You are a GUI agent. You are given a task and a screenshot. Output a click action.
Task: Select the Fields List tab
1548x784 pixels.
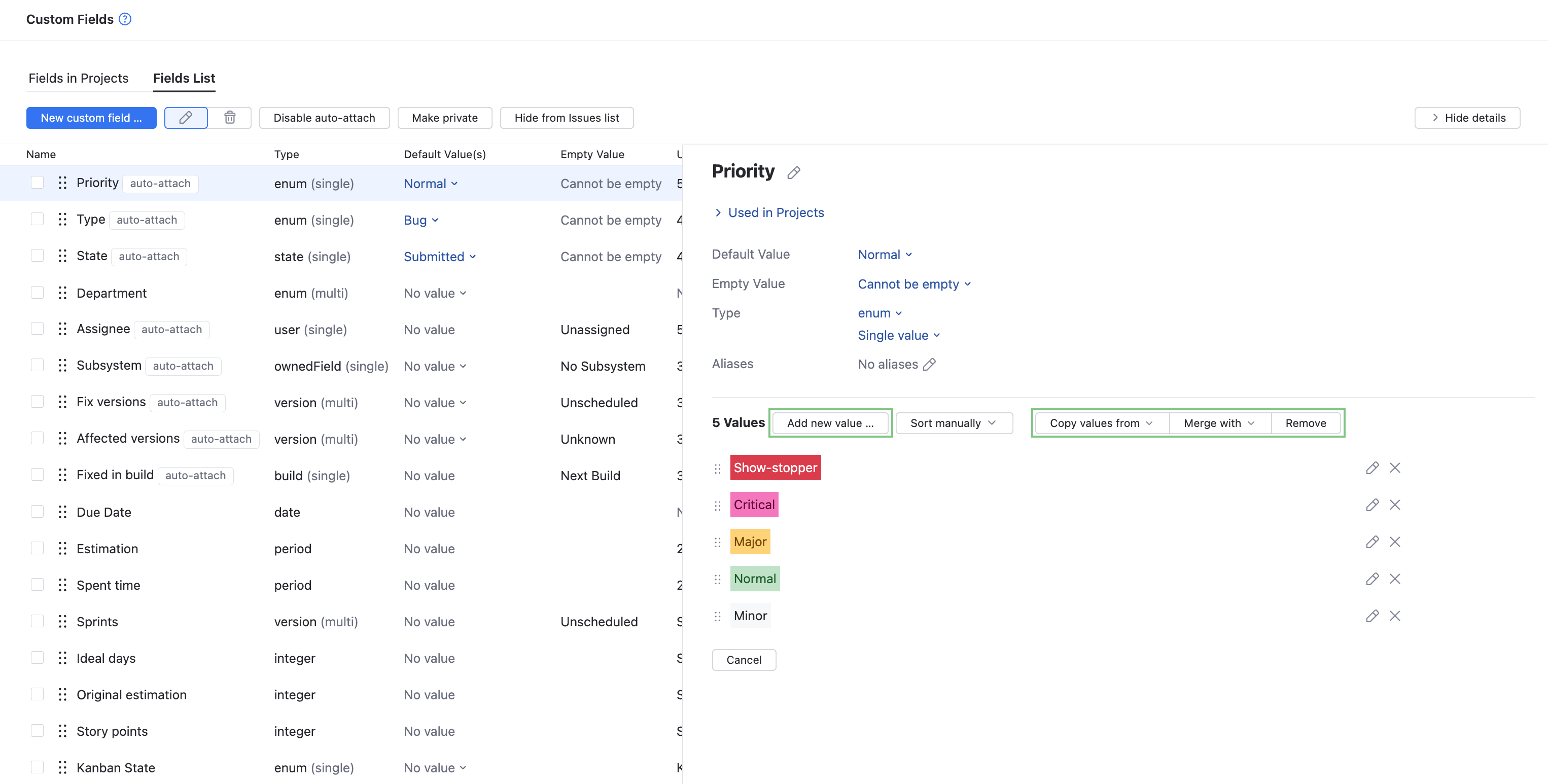click(x=184, y=78)
